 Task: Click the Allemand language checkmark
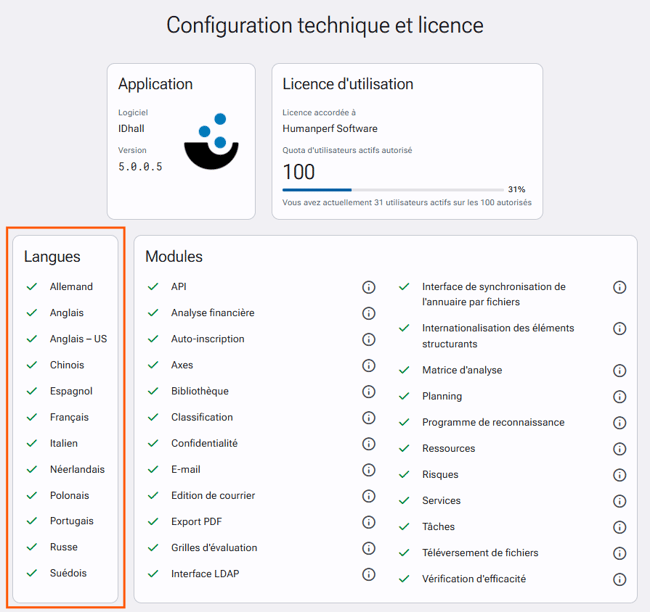(x=32, y=287)
